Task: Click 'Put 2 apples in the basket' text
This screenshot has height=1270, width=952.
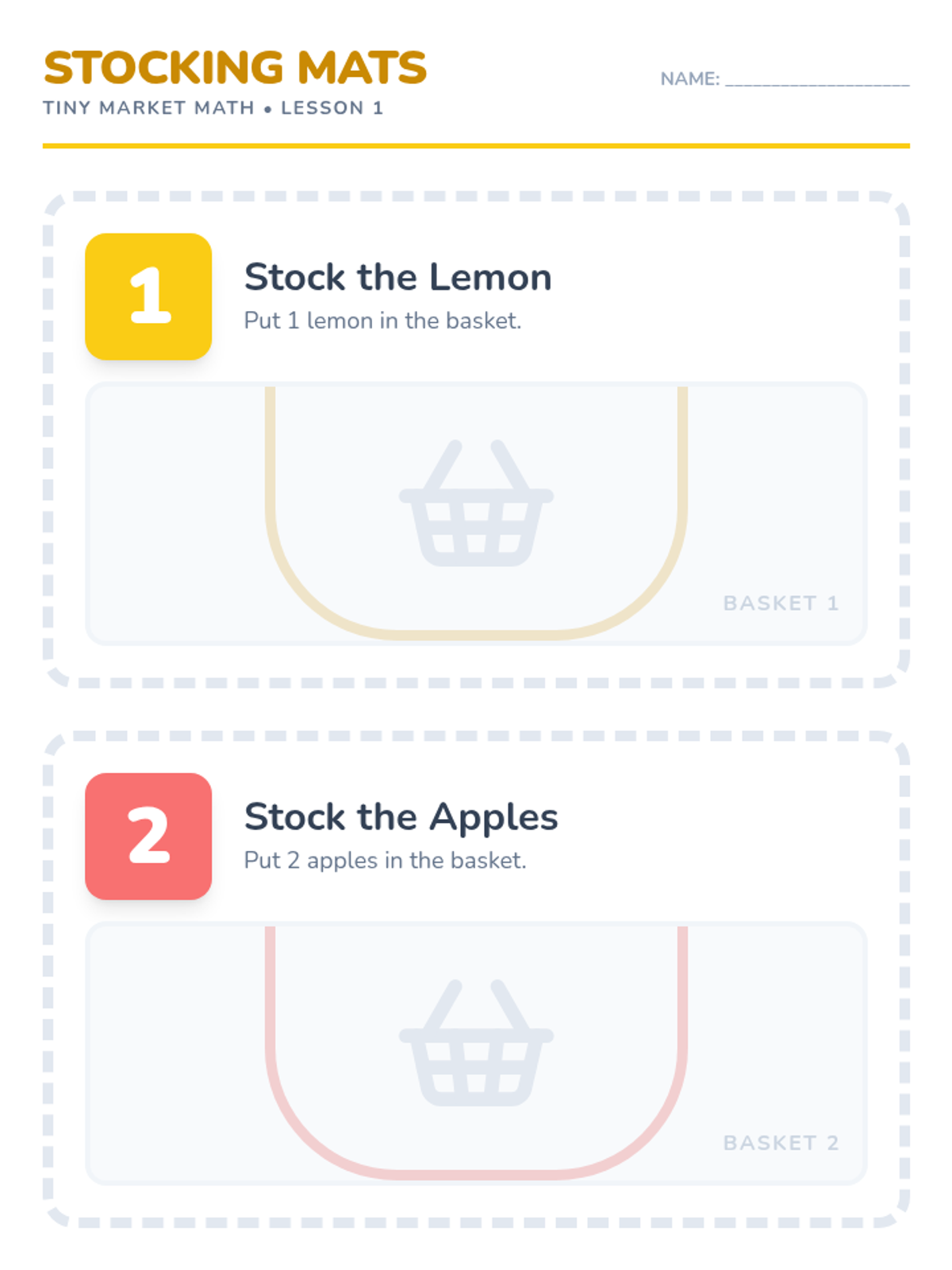Action: 385,860
